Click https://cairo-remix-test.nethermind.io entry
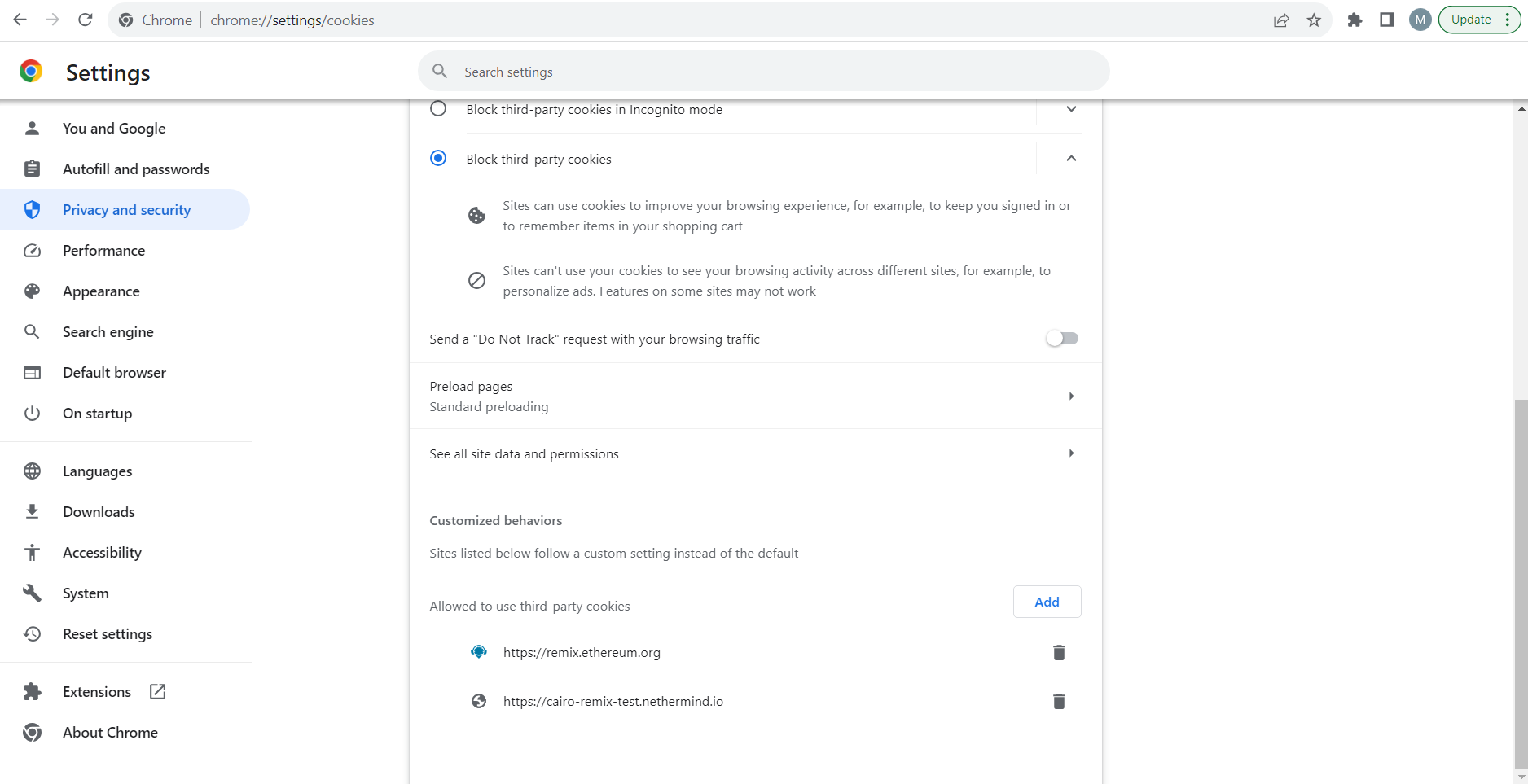This screenshot has width=1528, height=784. (x=613, y=701)
